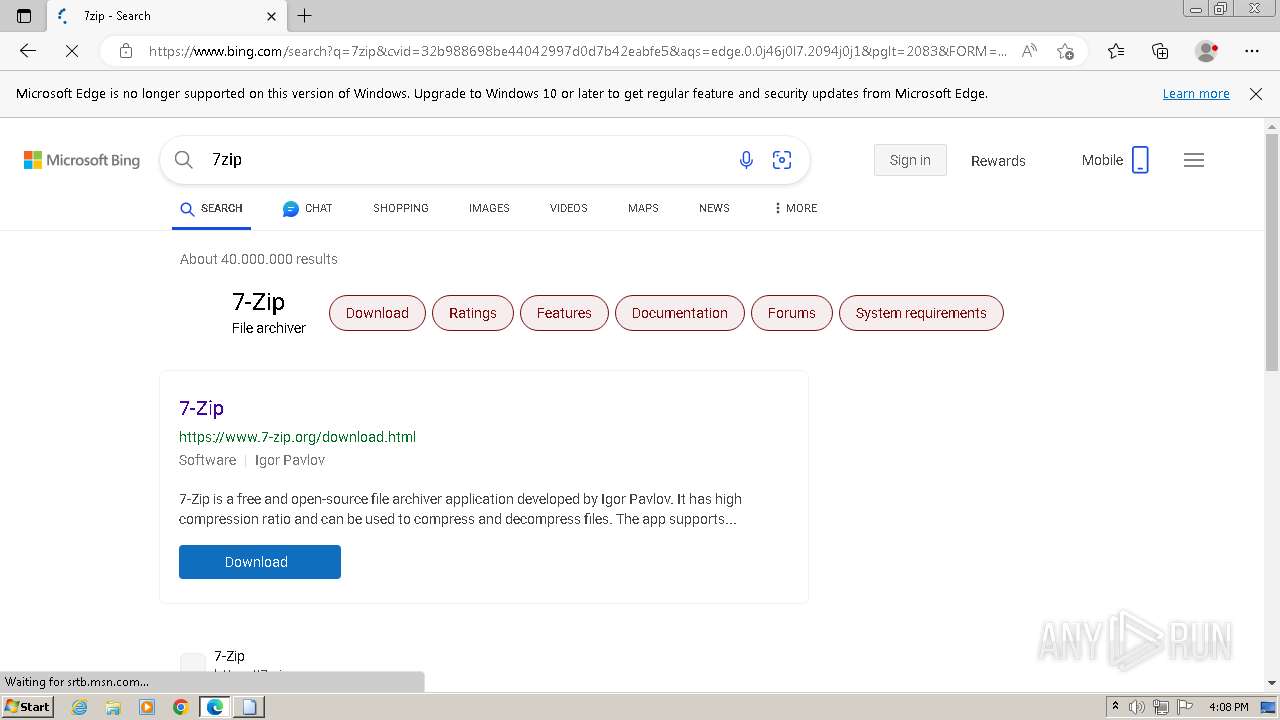
Task: Stop loading the current page
Action: pyautogui.click(x=72, y=51)
